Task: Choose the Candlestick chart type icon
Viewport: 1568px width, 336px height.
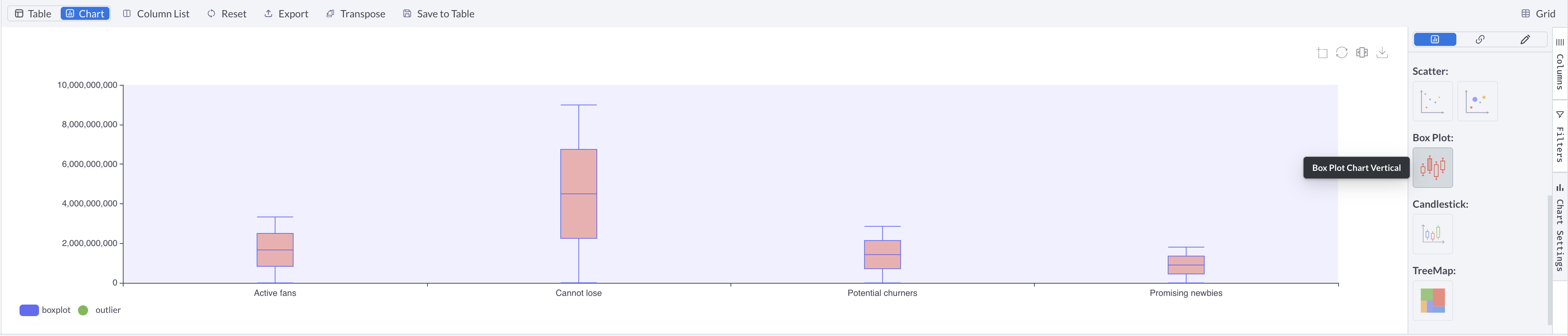Action: (1432, 234)
